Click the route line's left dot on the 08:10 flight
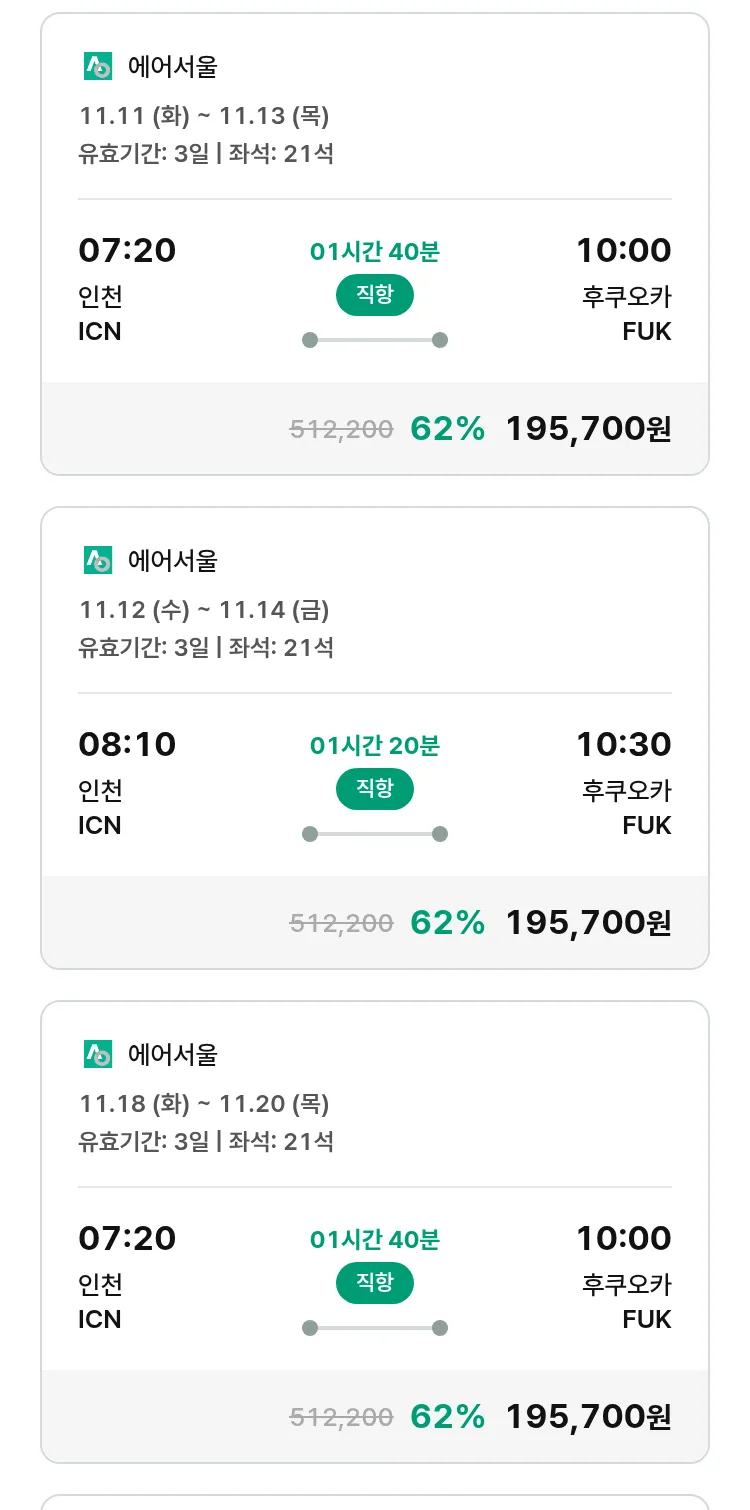This screenshot has height=1510, width=750. (310, 834)
